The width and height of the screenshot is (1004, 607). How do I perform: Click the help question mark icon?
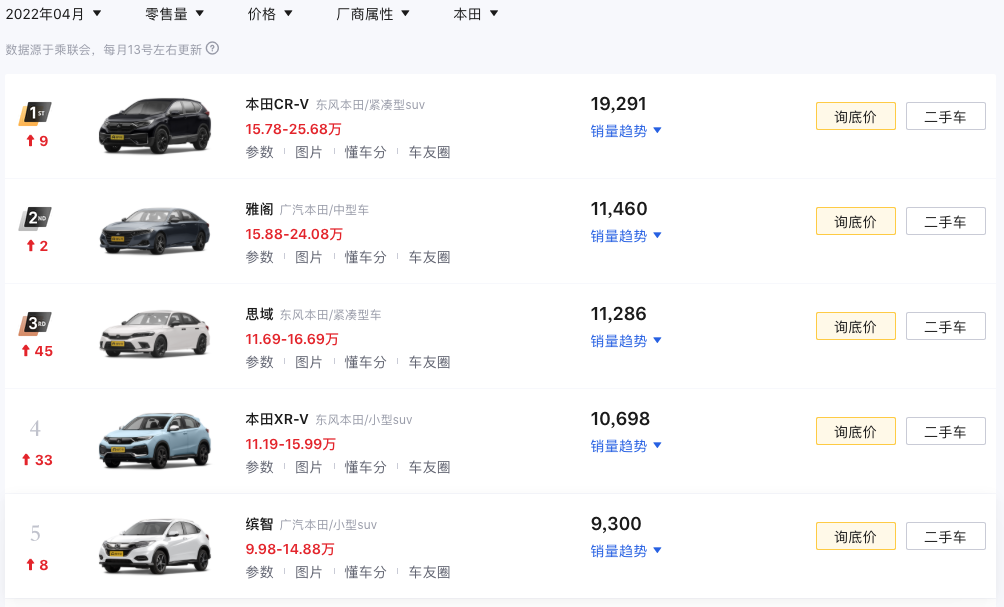(212, 48)
